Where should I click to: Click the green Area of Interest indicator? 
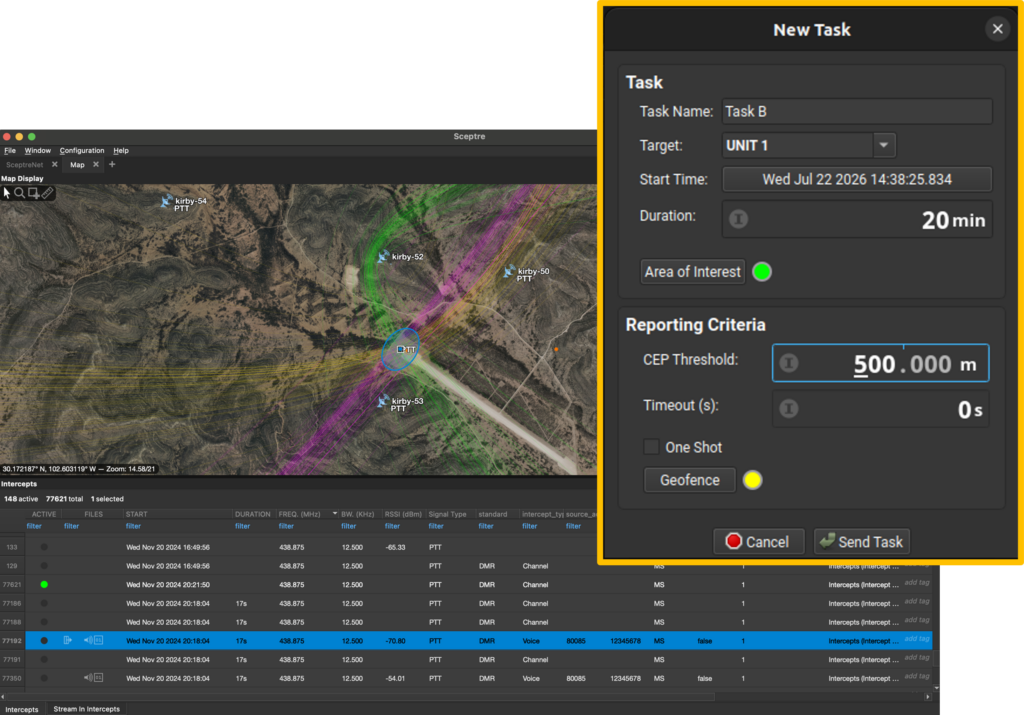click(761, 272)
